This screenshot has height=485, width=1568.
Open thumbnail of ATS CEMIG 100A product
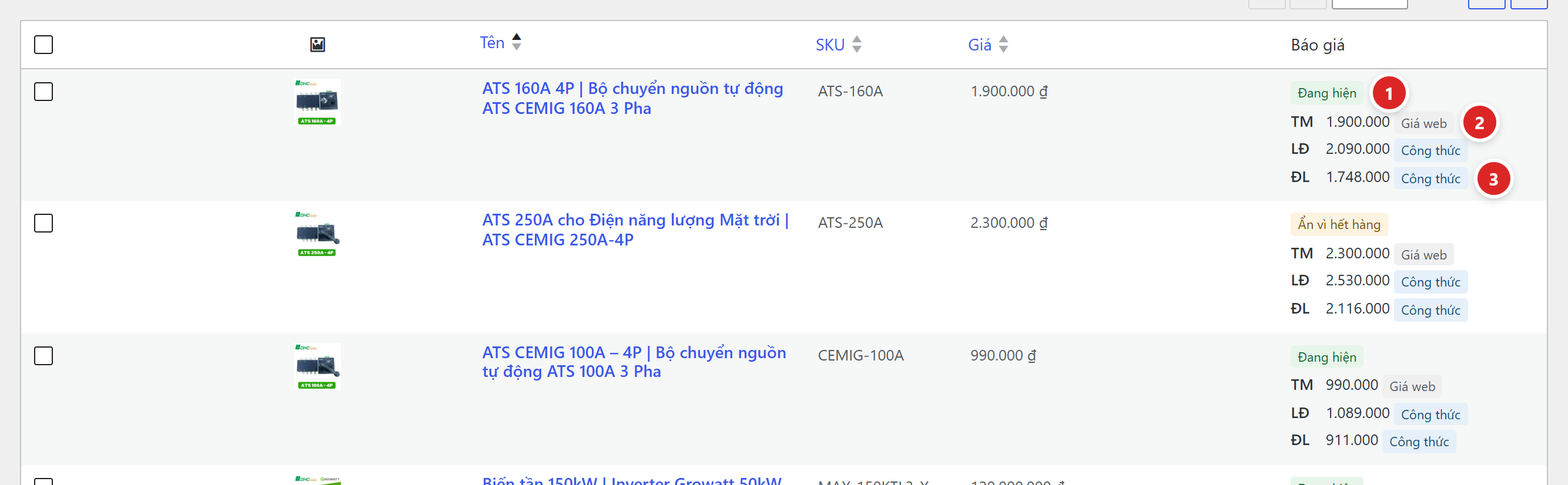click(317, 366)
